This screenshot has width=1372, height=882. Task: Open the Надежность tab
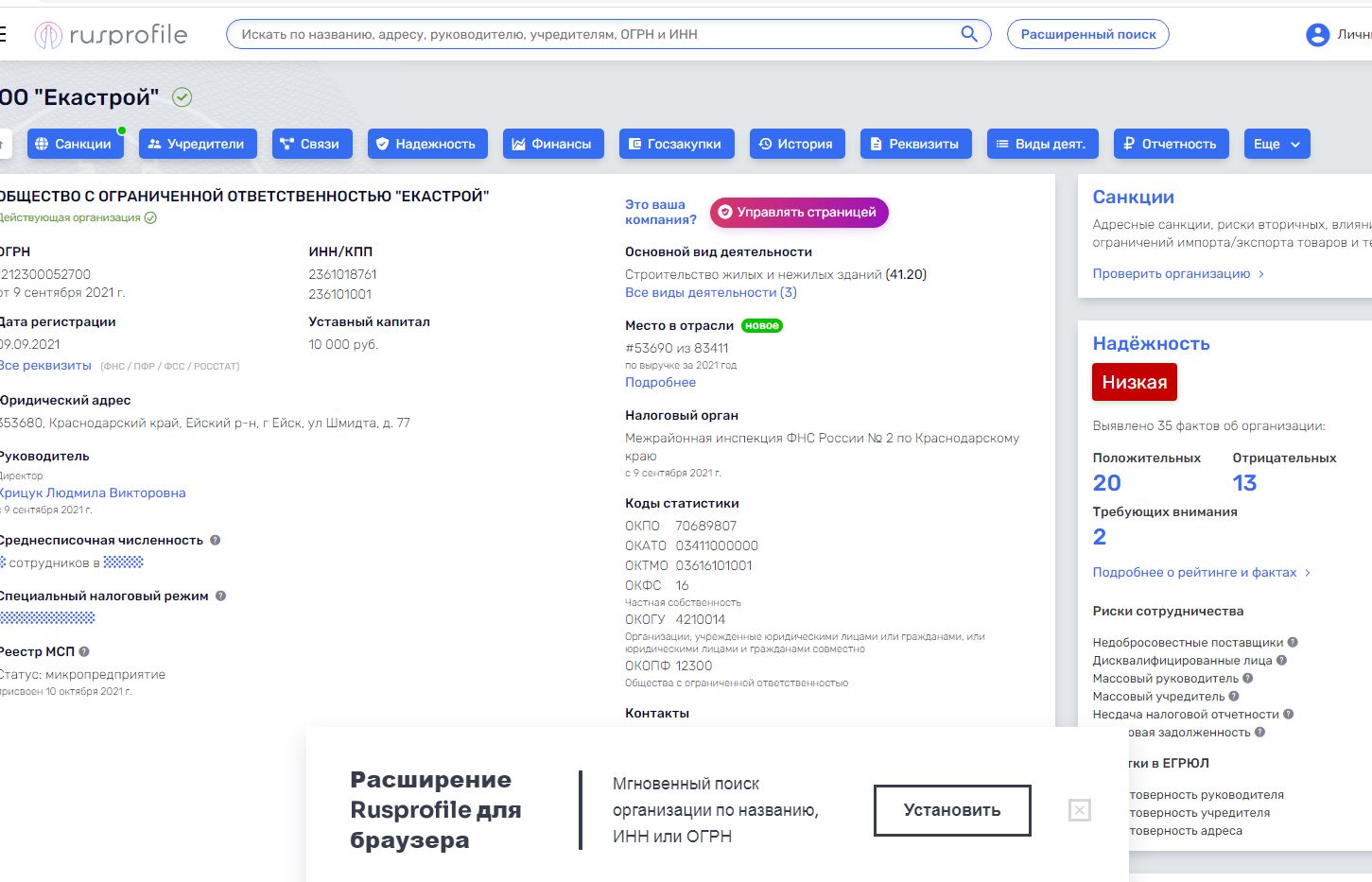426,144
